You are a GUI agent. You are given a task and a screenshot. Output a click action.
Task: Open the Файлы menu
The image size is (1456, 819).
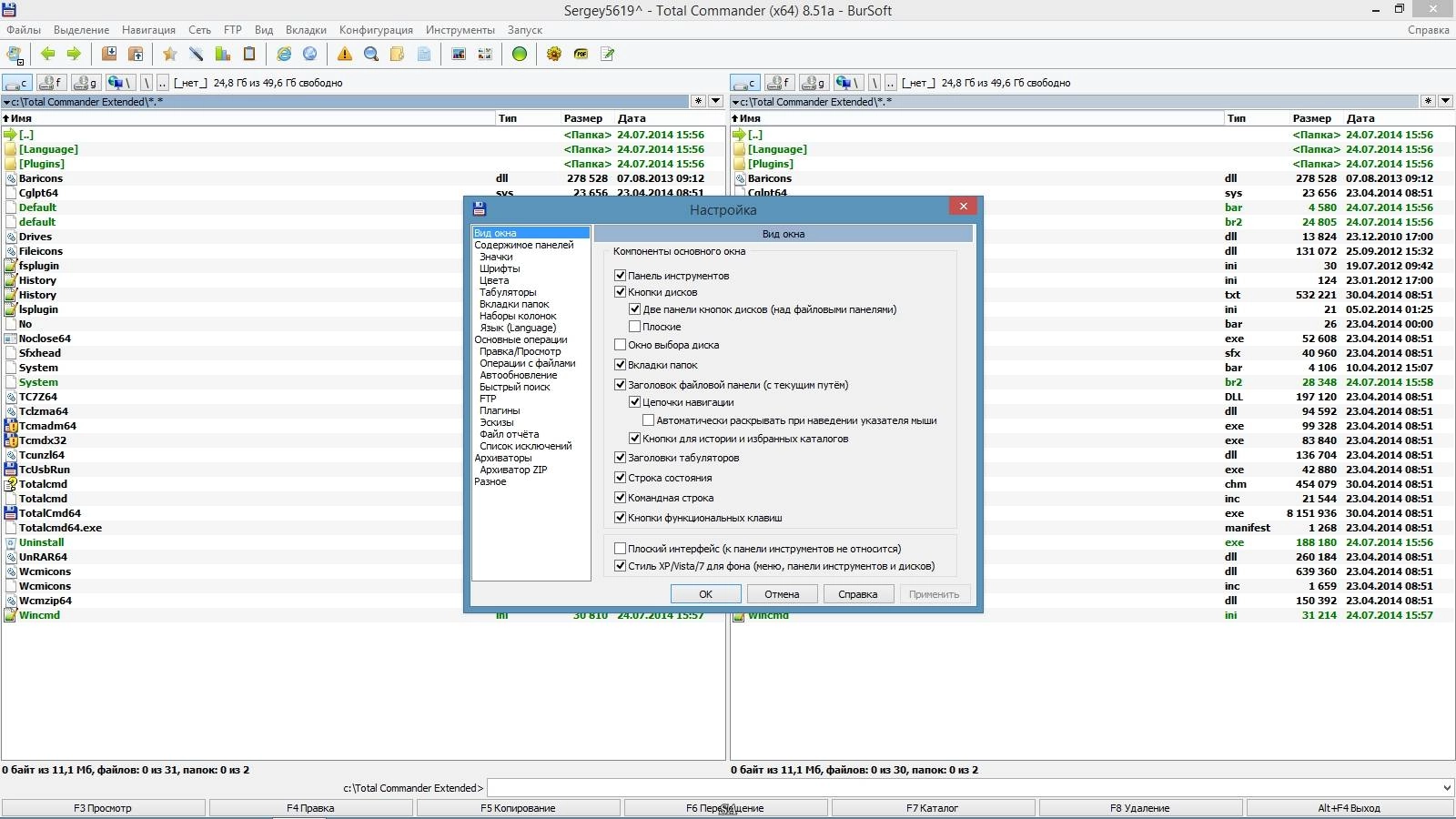coord(24,30)
